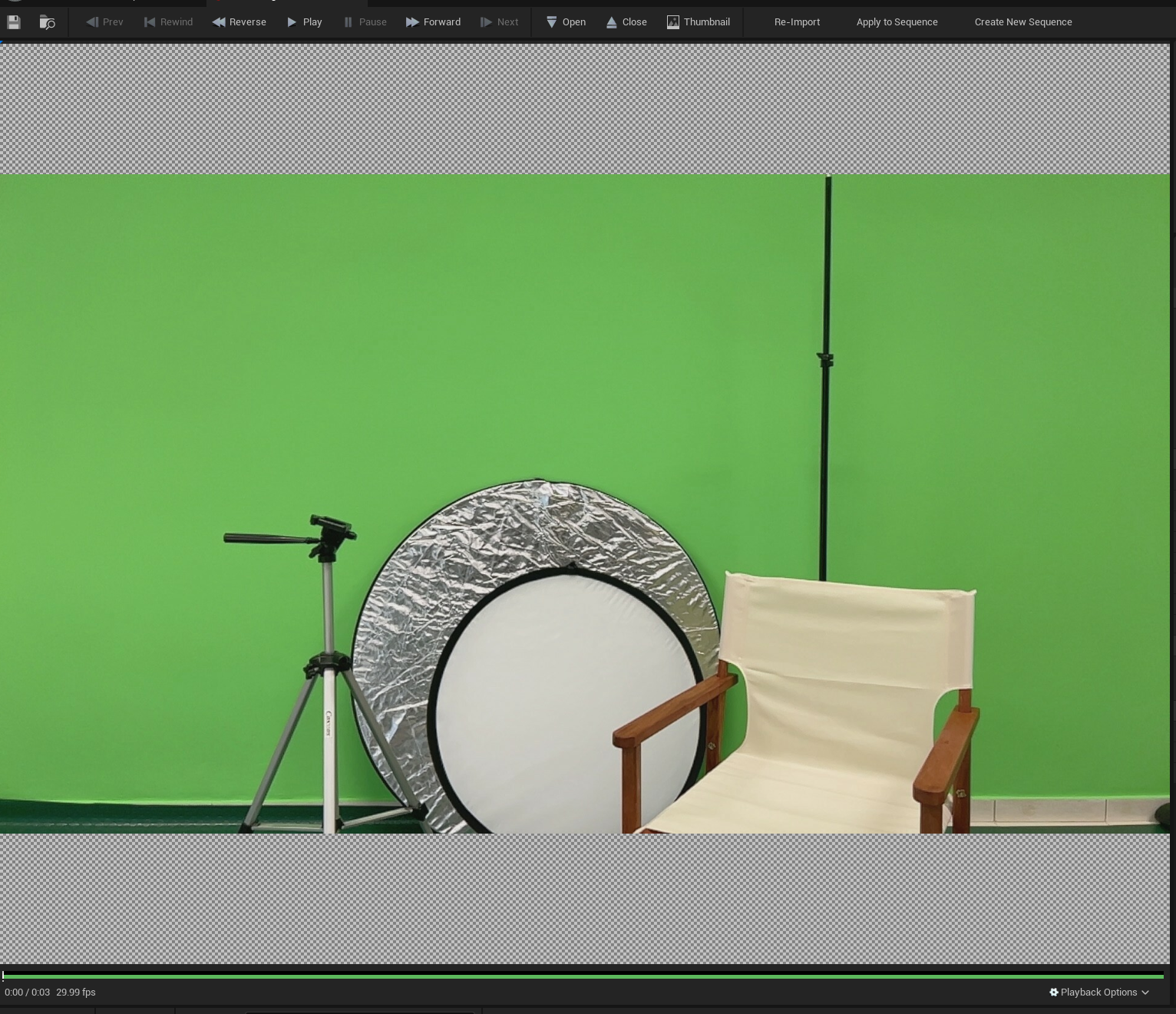Jump to the previous item with Prev
1176x1014 pixels.
coord(104,22)
